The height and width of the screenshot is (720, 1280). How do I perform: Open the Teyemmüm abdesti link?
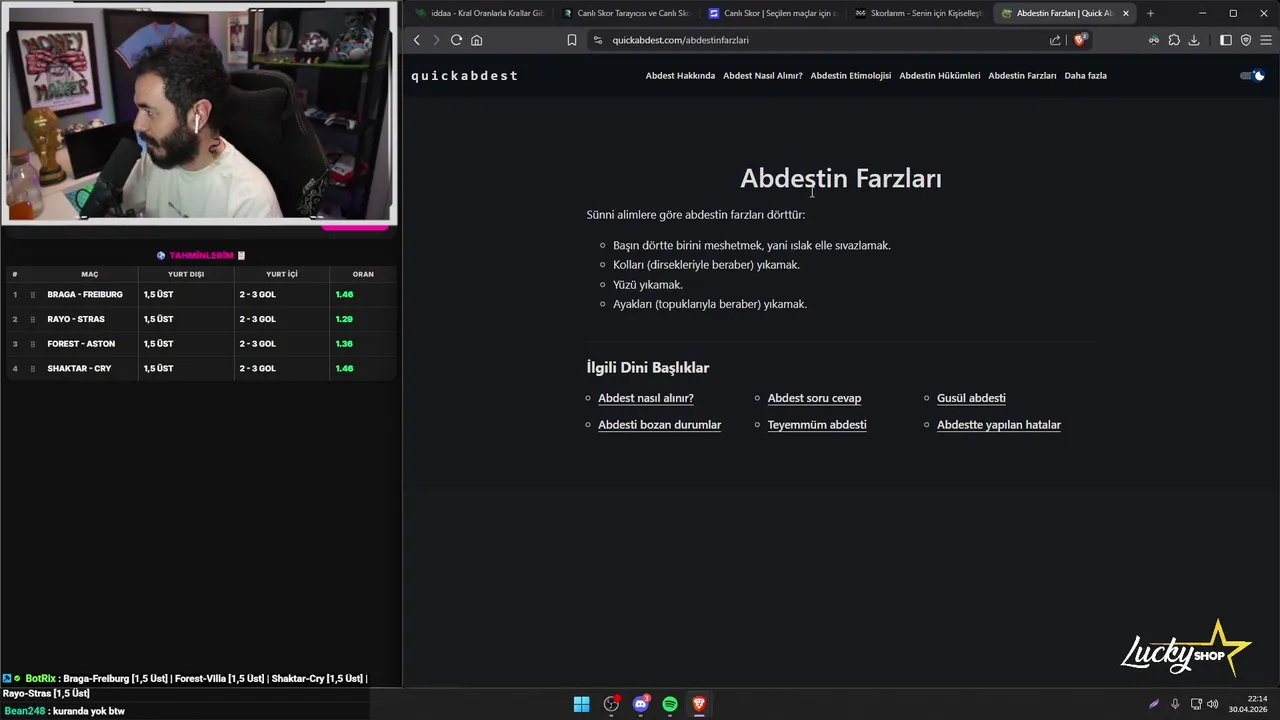click(x=817, y=425)
